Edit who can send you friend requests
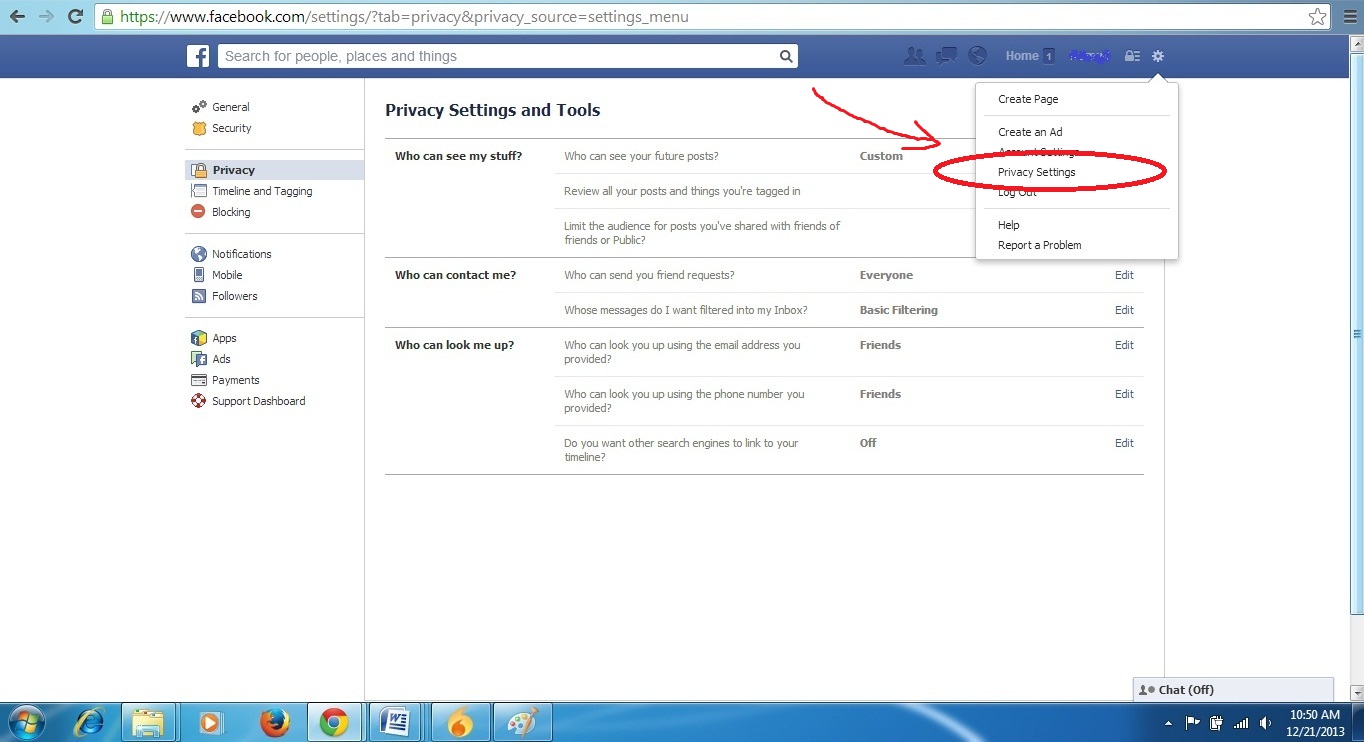1364x742 pixels. (x=1124, y=275)
